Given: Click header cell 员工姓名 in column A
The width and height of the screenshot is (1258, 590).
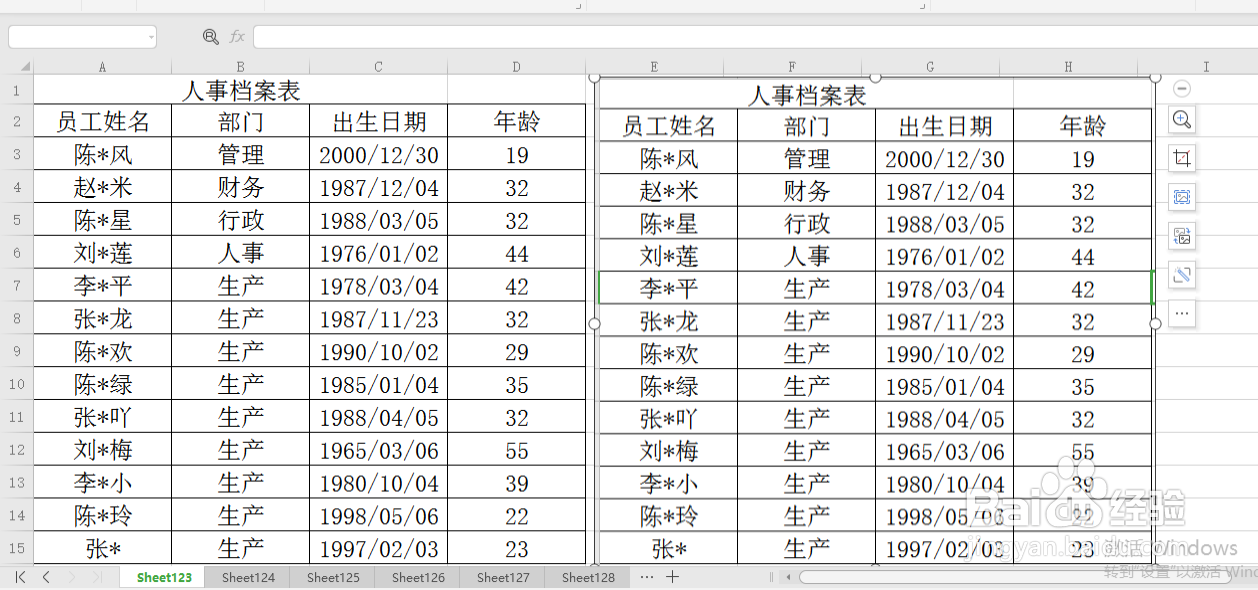Looking at the screenshot, I should pos(103,122).
